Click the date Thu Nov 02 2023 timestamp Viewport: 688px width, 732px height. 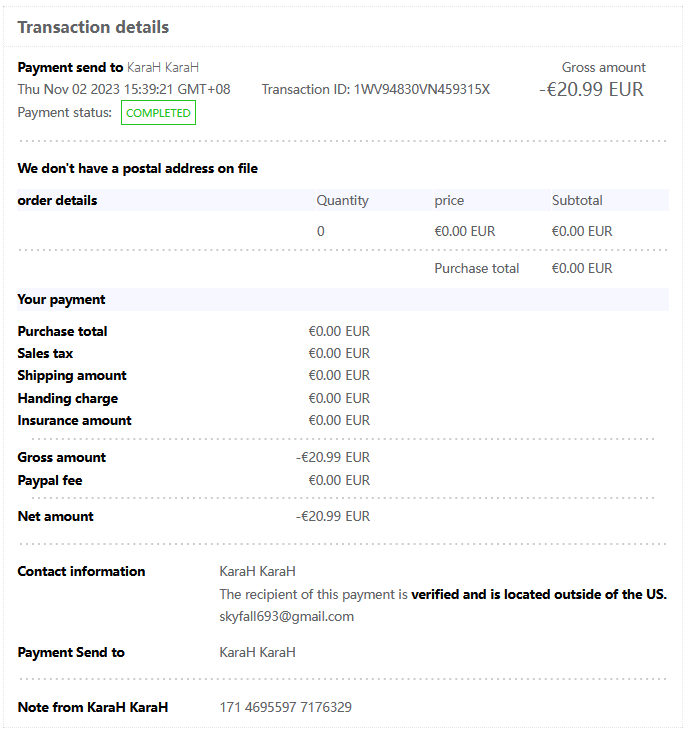(124, 89)
